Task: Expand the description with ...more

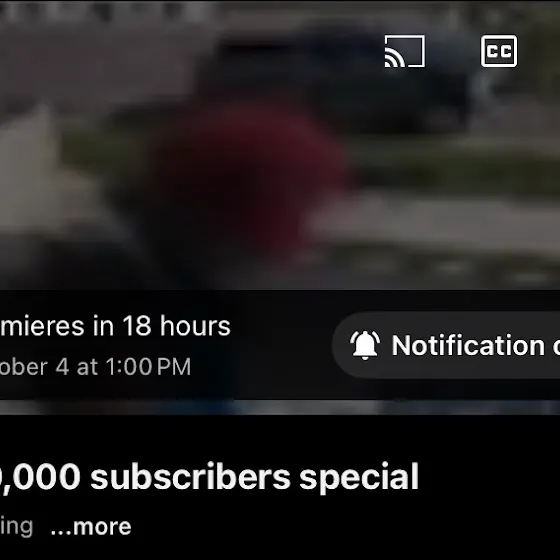Action: point(91,527)
